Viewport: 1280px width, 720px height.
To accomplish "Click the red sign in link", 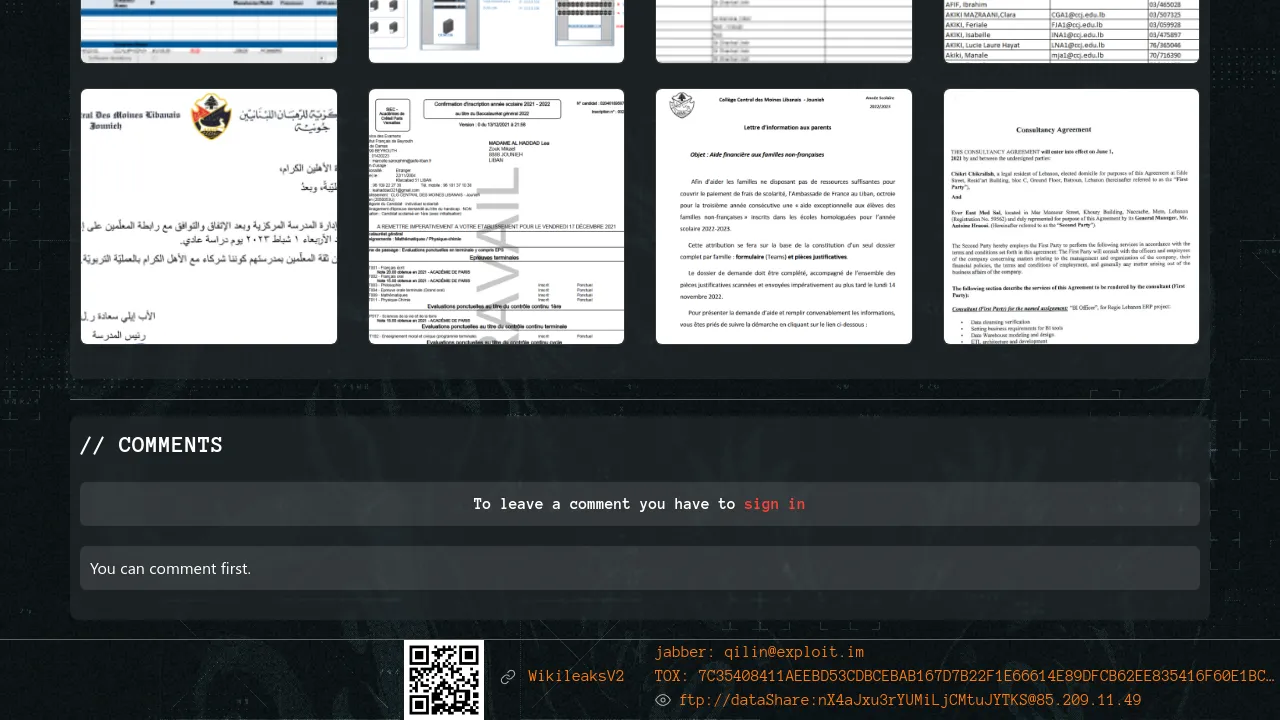I will (774, 504).
